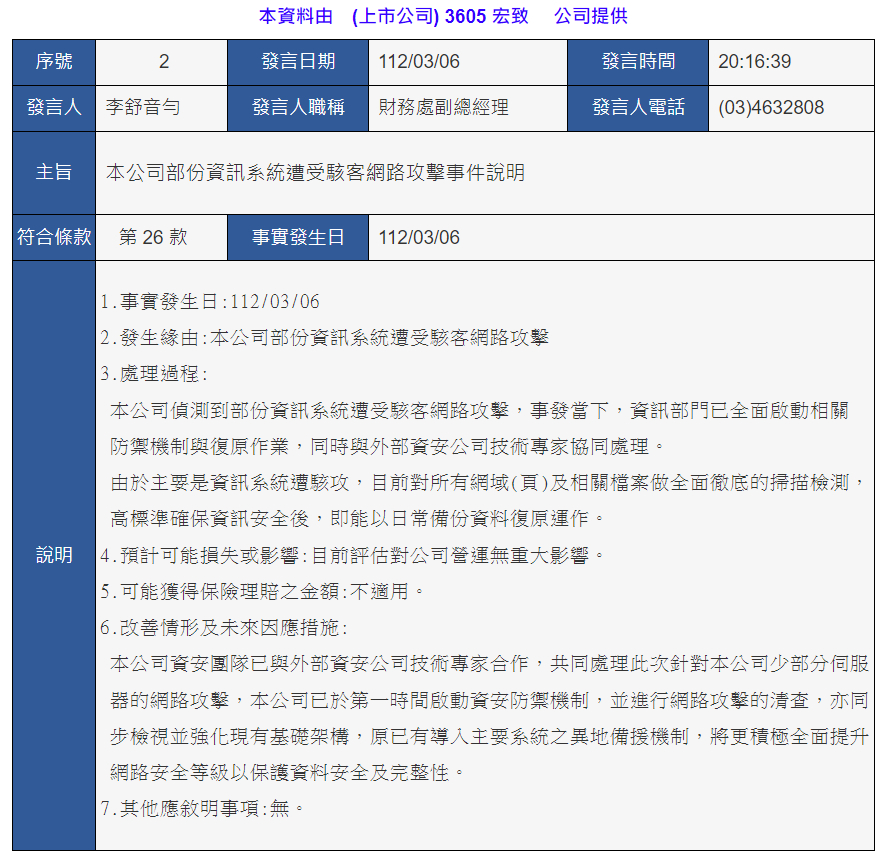The height and width of the screenshot is (859, 893).
Task: Click the 發言人電話 label cell
Action: pos(637,108)
